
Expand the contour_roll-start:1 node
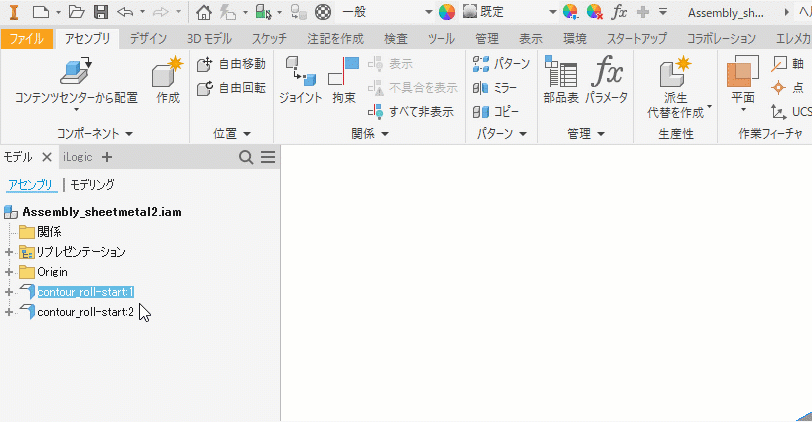point(9,292)
